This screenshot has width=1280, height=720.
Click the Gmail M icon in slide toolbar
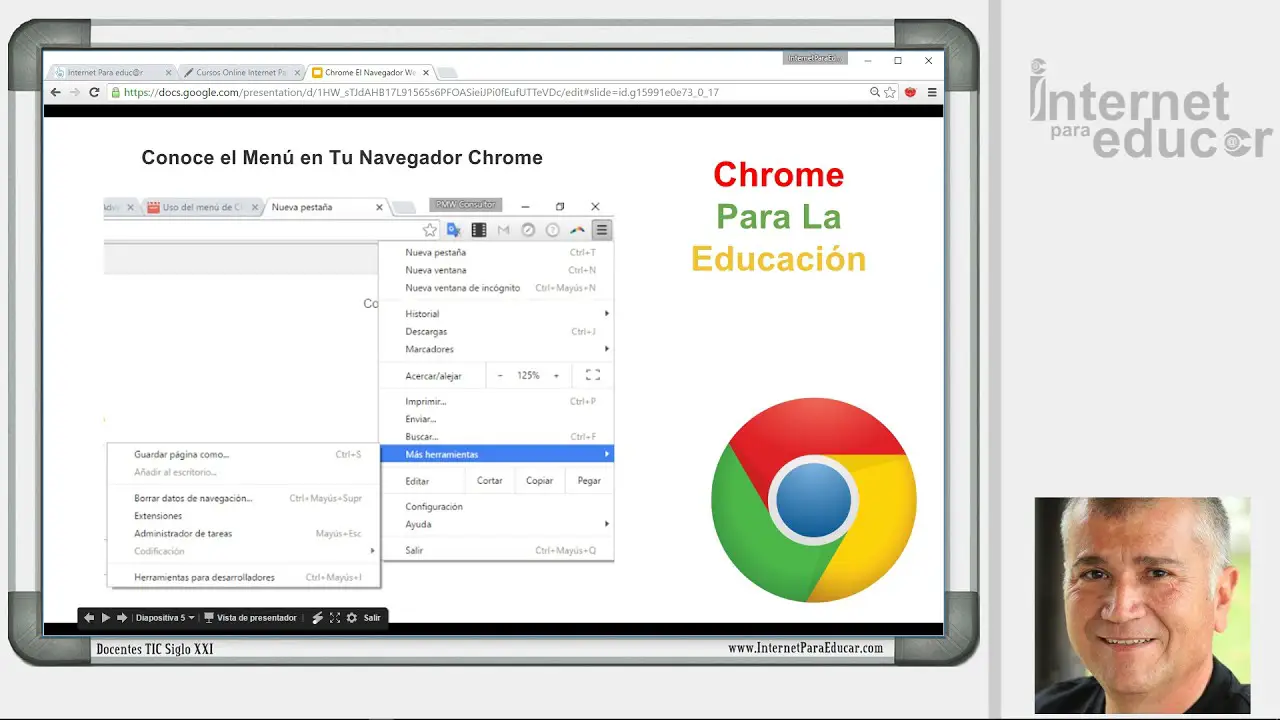pyautogui.click(x=503, y=230)
